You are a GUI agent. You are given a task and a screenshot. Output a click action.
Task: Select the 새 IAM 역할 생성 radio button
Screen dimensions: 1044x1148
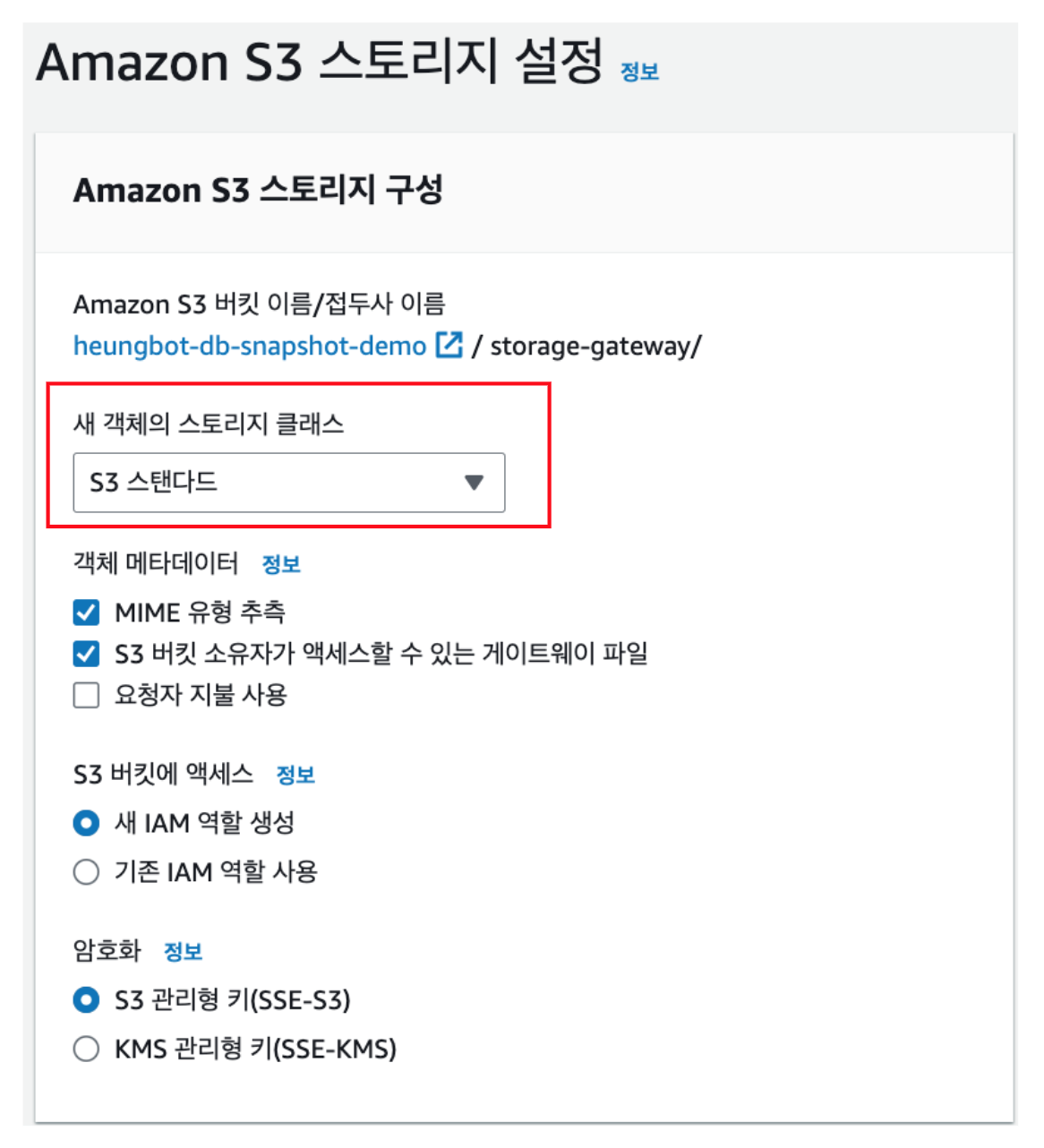click(86, 824)
